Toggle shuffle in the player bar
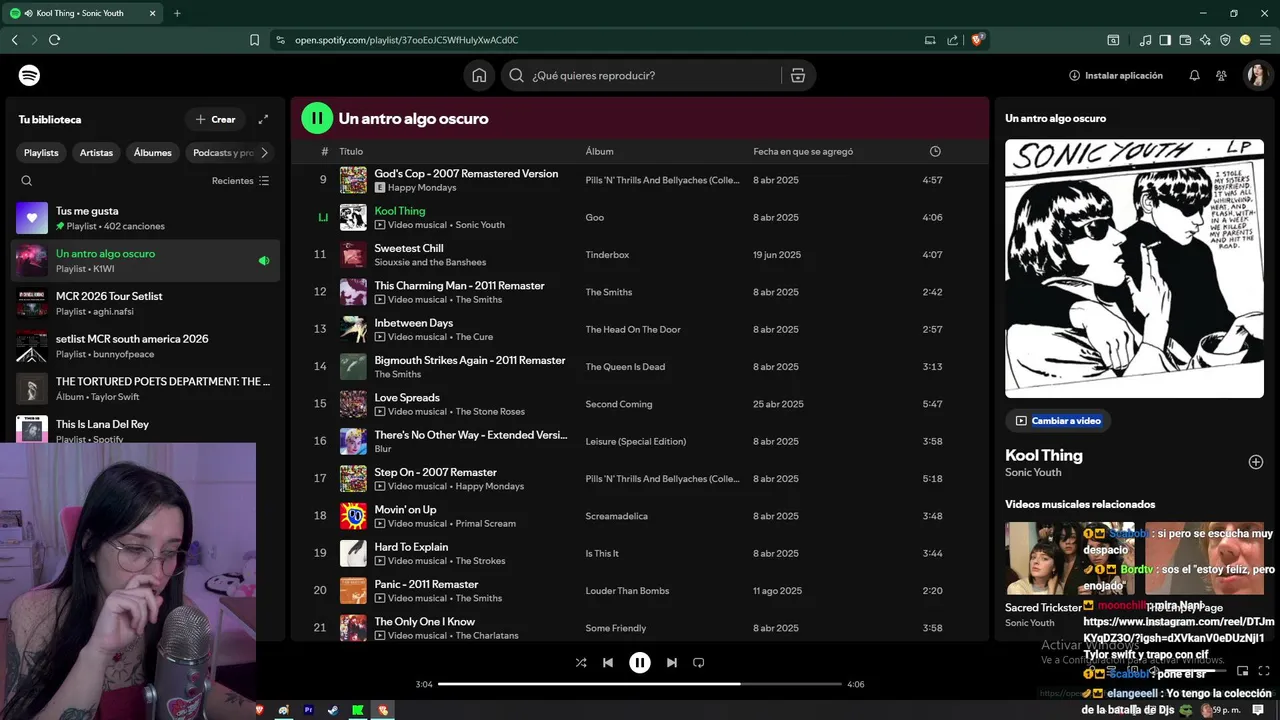Image resolution: width=1280 pixels, height=720 pixels. (x=581, y=662)
